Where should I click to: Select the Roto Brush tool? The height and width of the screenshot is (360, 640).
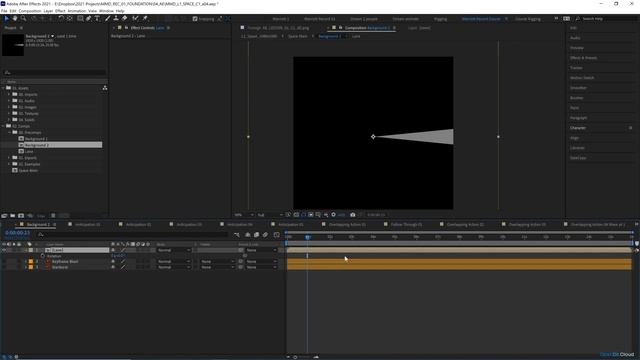[136, 18]
